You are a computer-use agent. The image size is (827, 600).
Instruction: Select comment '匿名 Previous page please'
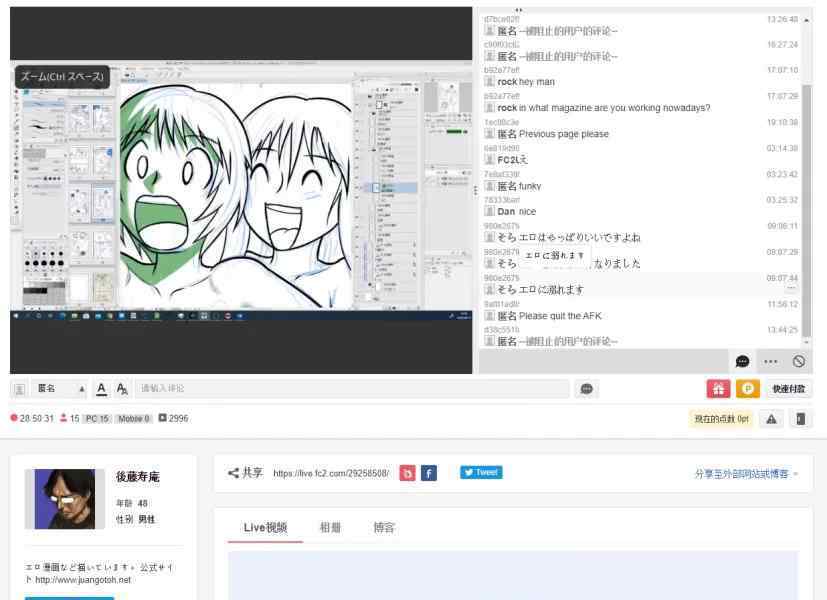[x=641, y=130]
